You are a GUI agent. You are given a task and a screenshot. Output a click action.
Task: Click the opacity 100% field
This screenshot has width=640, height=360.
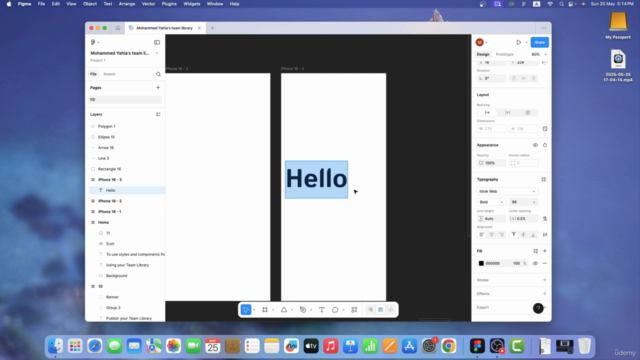pos(491,163)
